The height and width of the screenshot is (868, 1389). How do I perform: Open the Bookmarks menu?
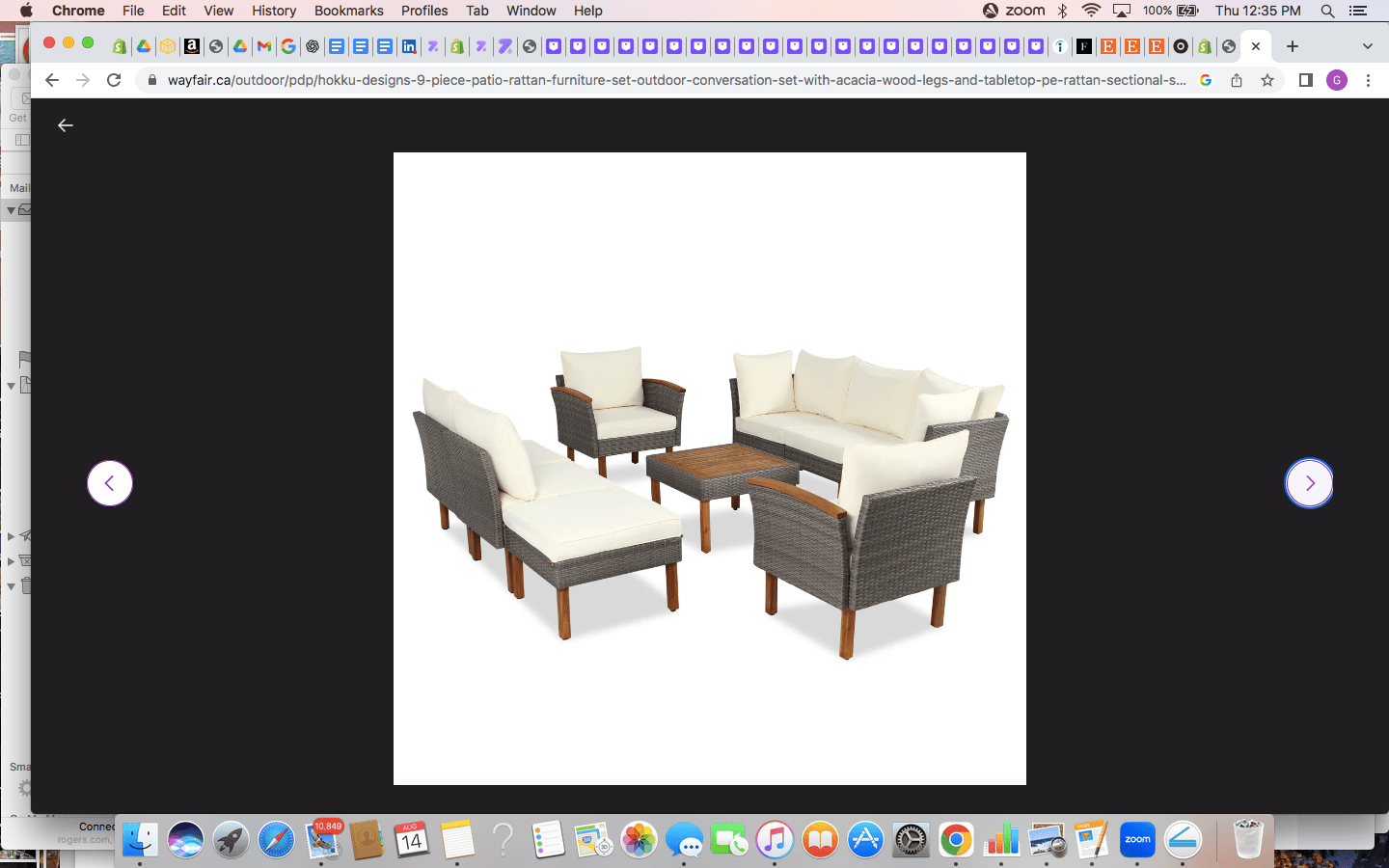pos(348,11)
